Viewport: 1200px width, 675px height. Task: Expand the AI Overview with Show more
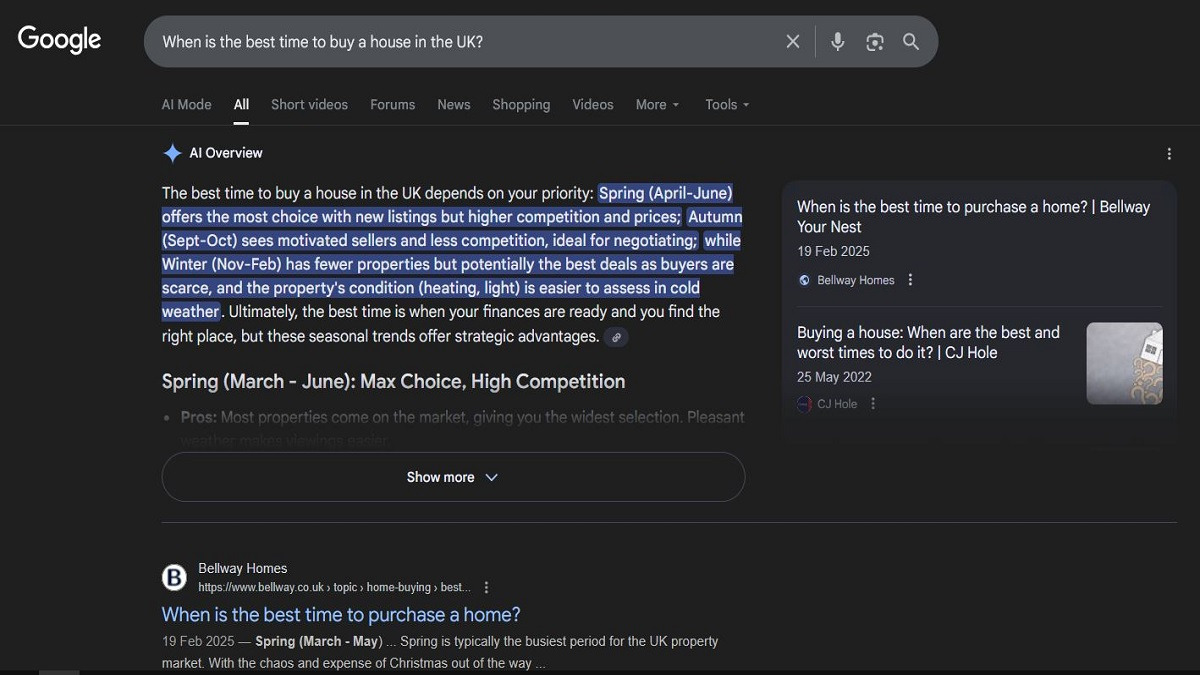click(453, 477)
